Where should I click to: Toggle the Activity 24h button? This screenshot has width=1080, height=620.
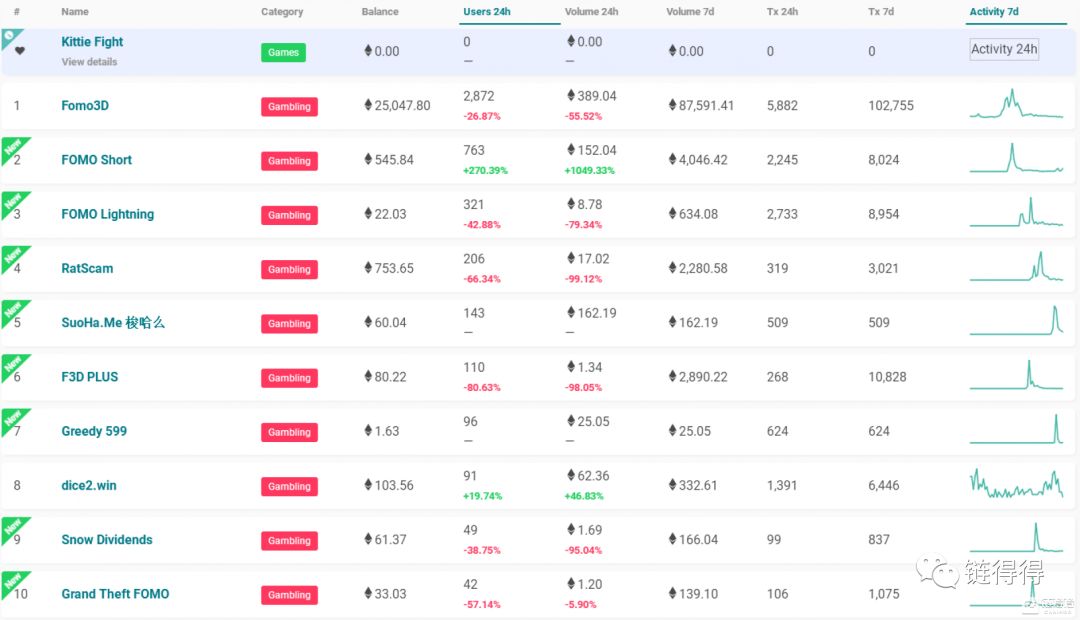pyautogui.click(x=1004, y=49)
